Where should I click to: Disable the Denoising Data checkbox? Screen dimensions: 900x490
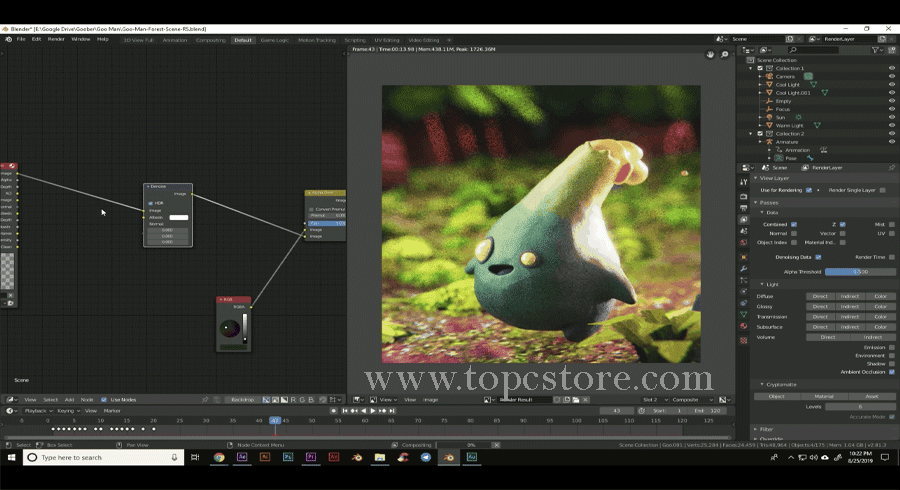pyautogui.click(x=818, y=257)
